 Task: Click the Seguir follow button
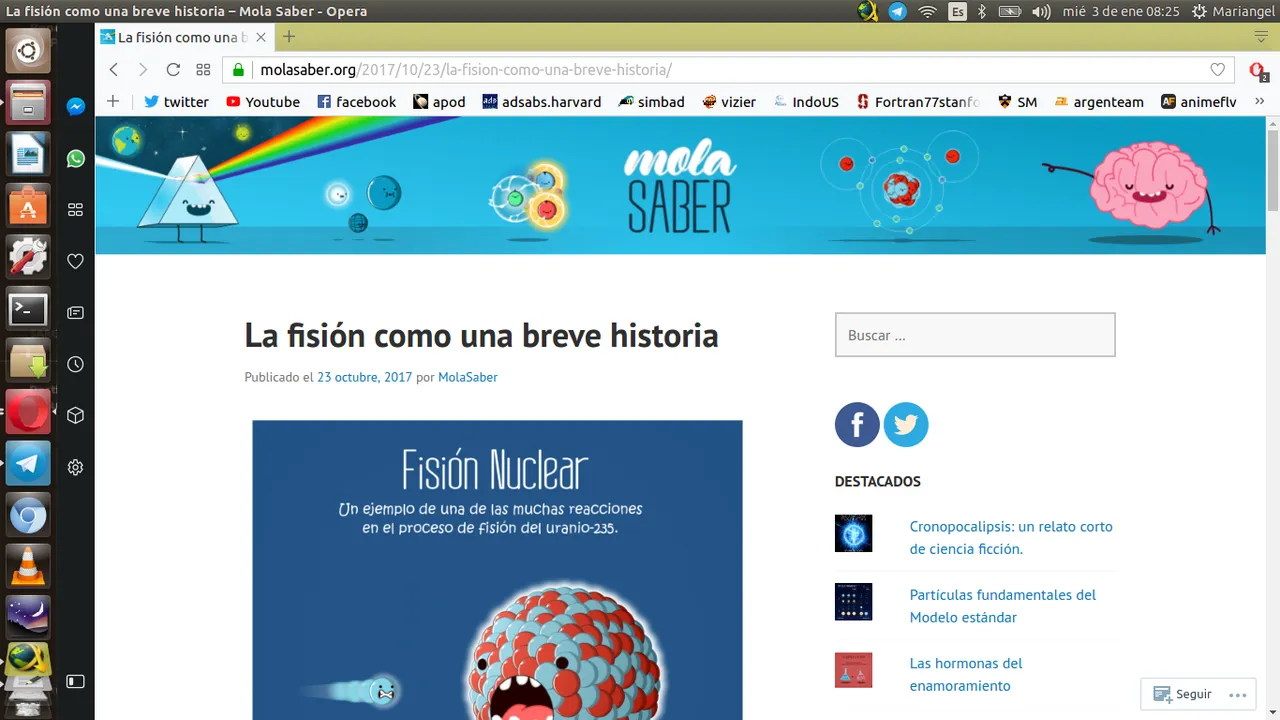[1182, 694]
